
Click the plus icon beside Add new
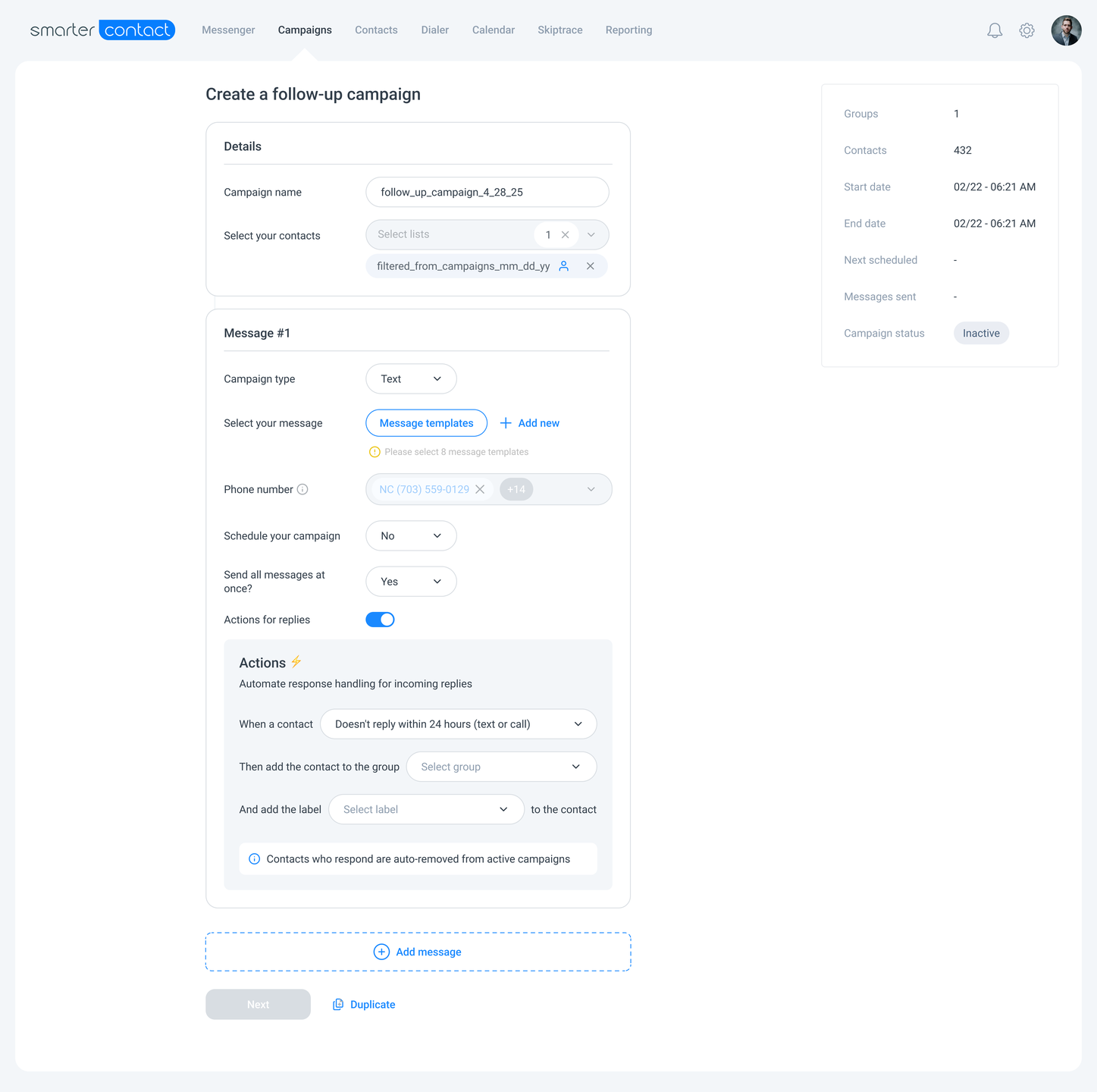(506, 423)
